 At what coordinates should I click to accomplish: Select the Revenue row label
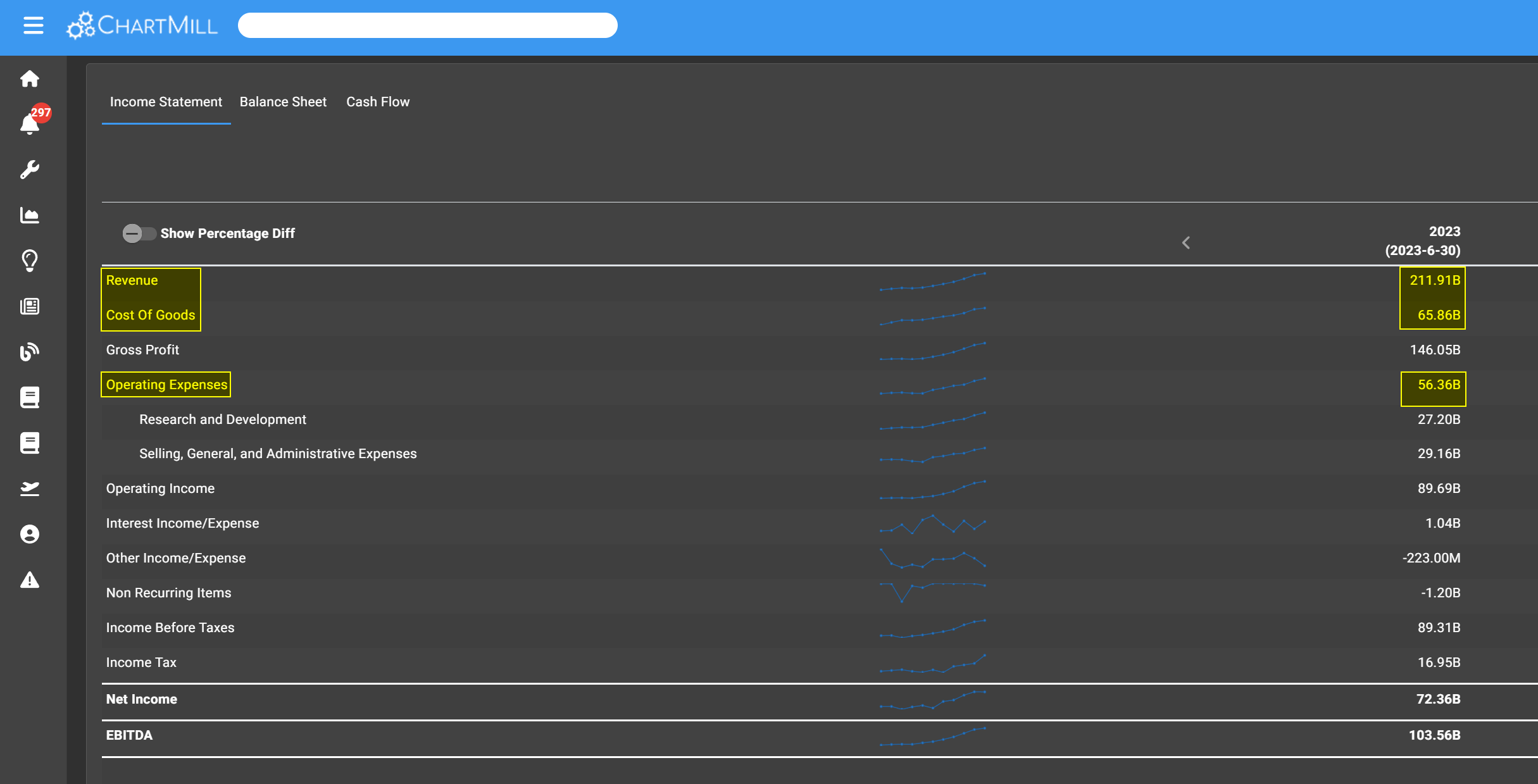point(132,280)
